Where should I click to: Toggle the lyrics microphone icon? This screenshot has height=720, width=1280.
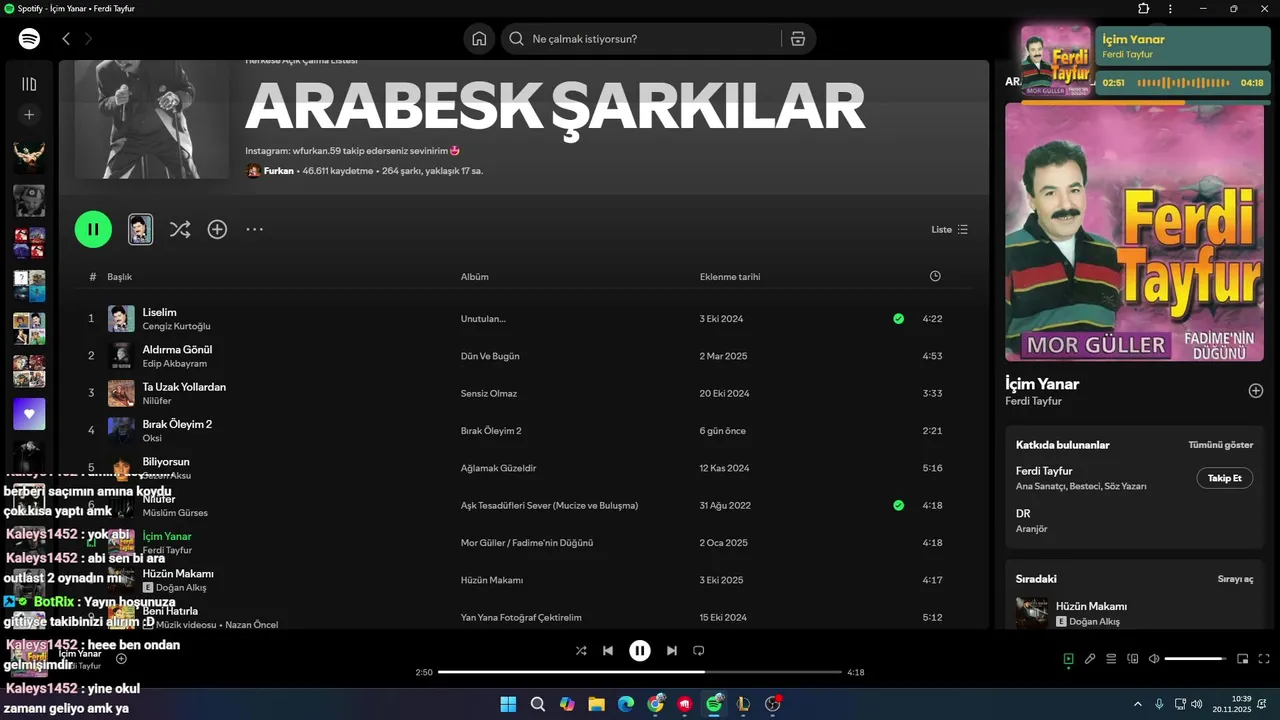point(1090,659)
